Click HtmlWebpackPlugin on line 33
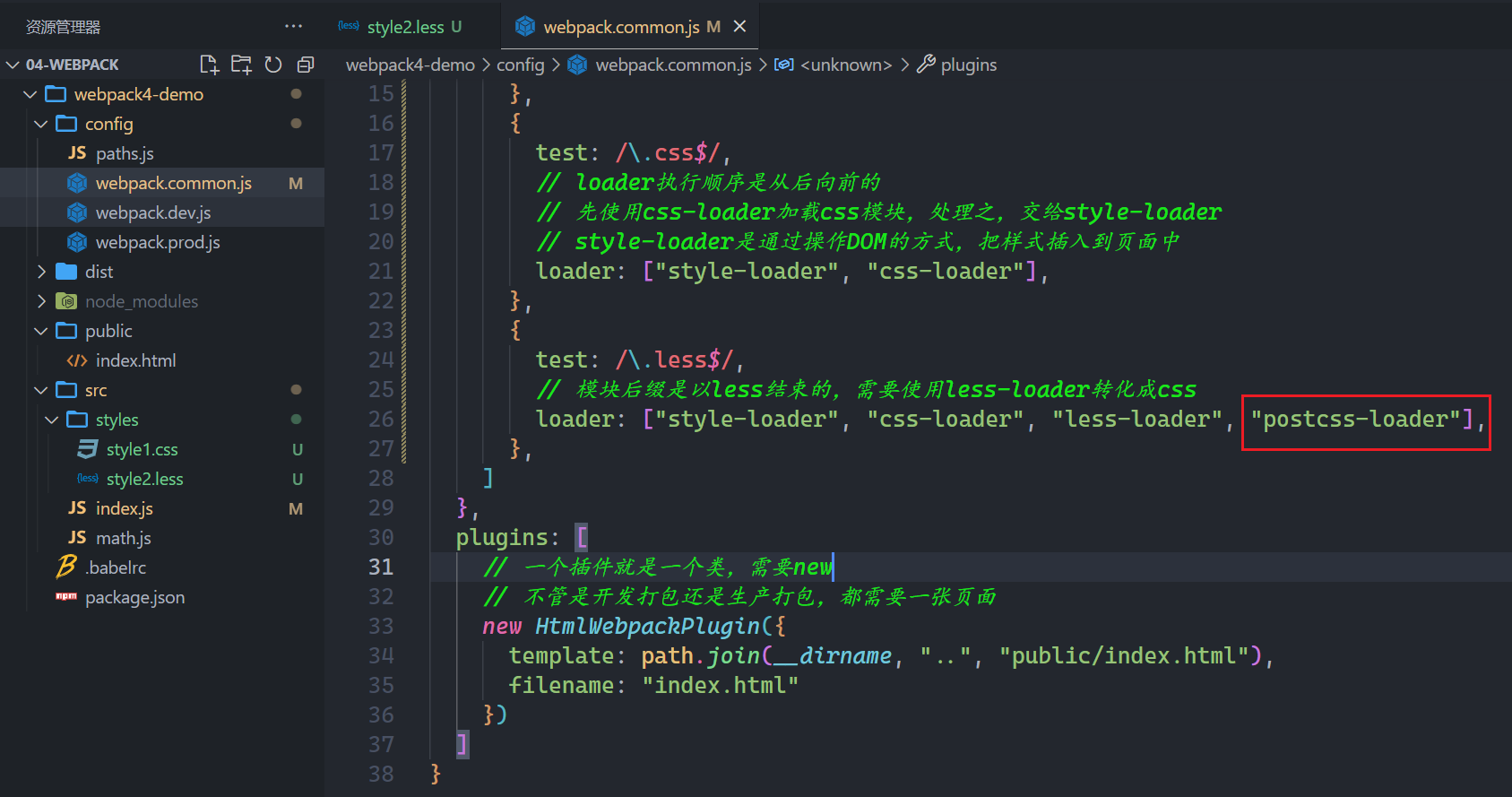Image resolution: width=1512 pixels, height=797 pixels. [x=648, y=627]
